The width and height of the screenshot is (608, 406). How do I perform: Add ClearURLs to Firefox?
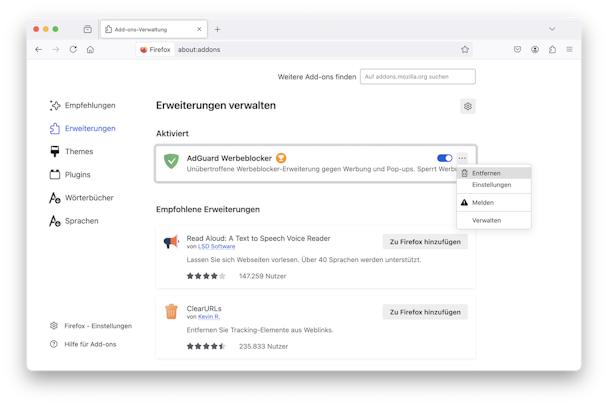coord(425,312)
